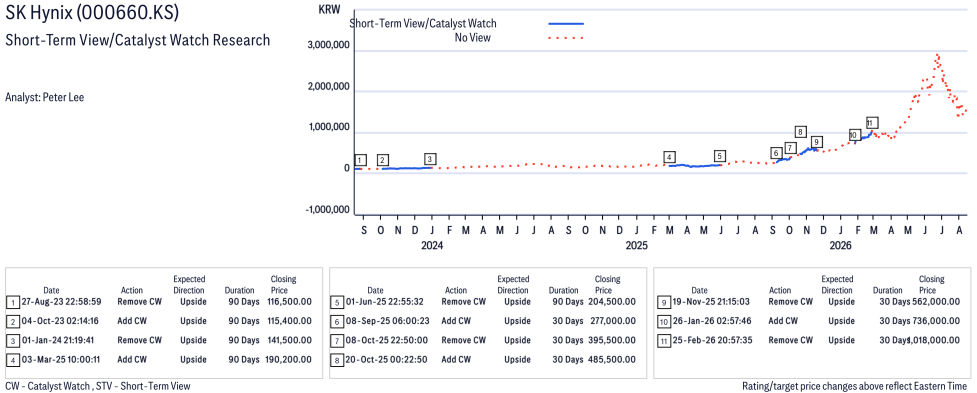Click closing price 485,500.00
Screen dimensions: 977x393
pos(611,359)
